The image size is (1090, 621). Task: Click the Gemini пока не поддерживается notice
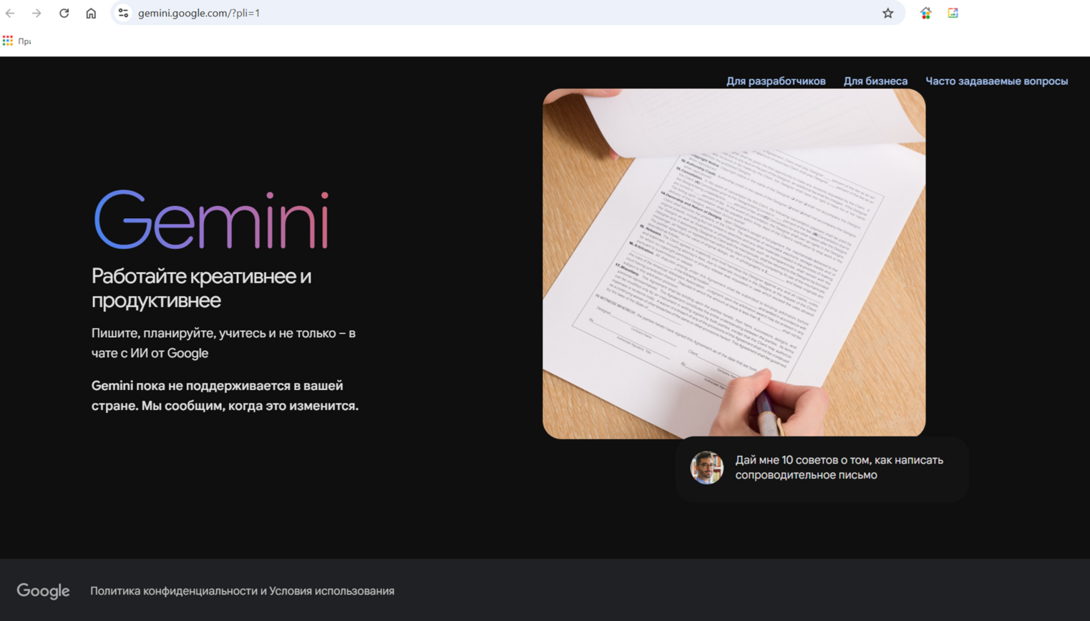225,396
